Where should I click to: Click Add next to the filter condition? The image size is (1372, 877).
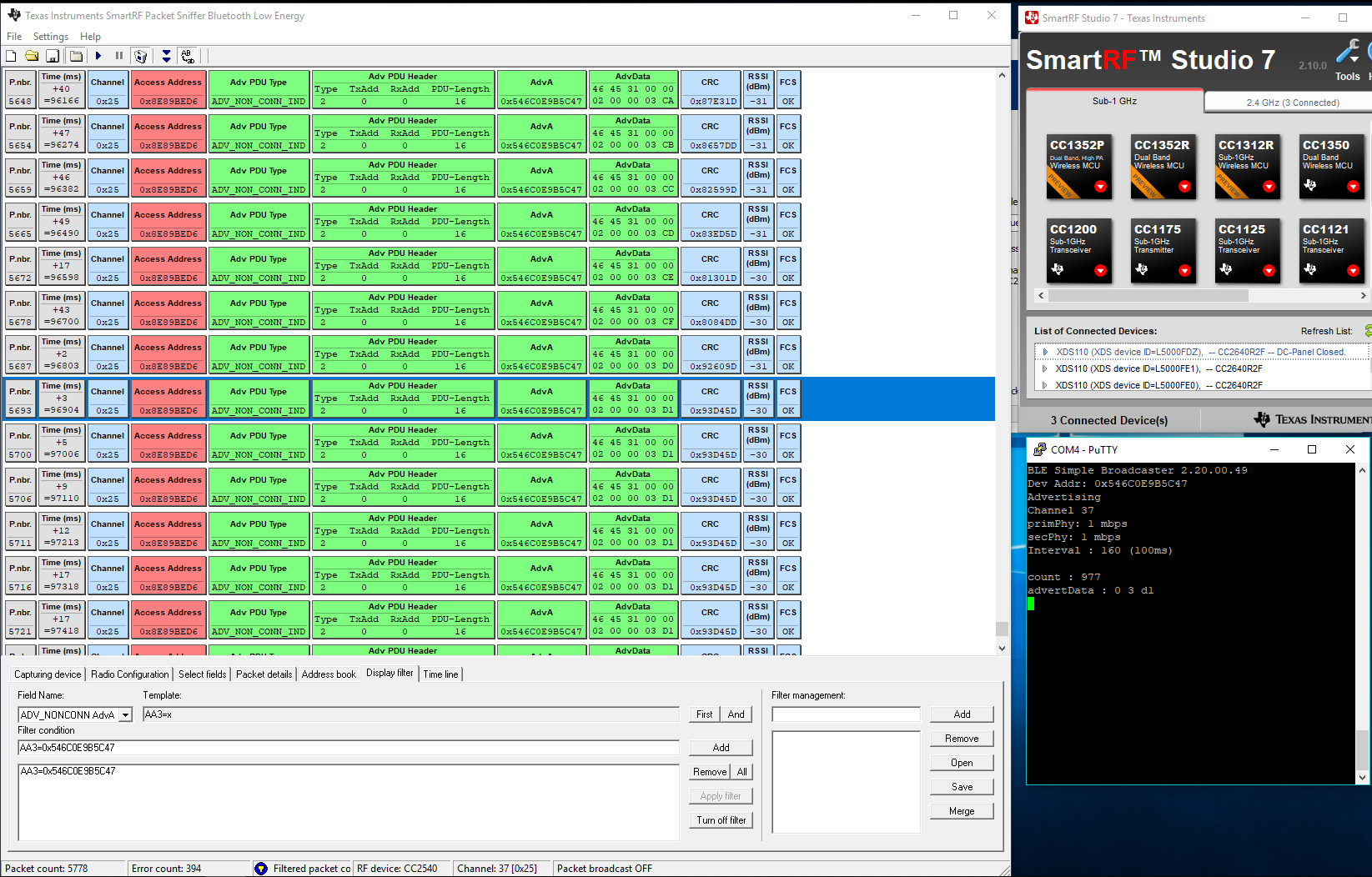point(721,748)
